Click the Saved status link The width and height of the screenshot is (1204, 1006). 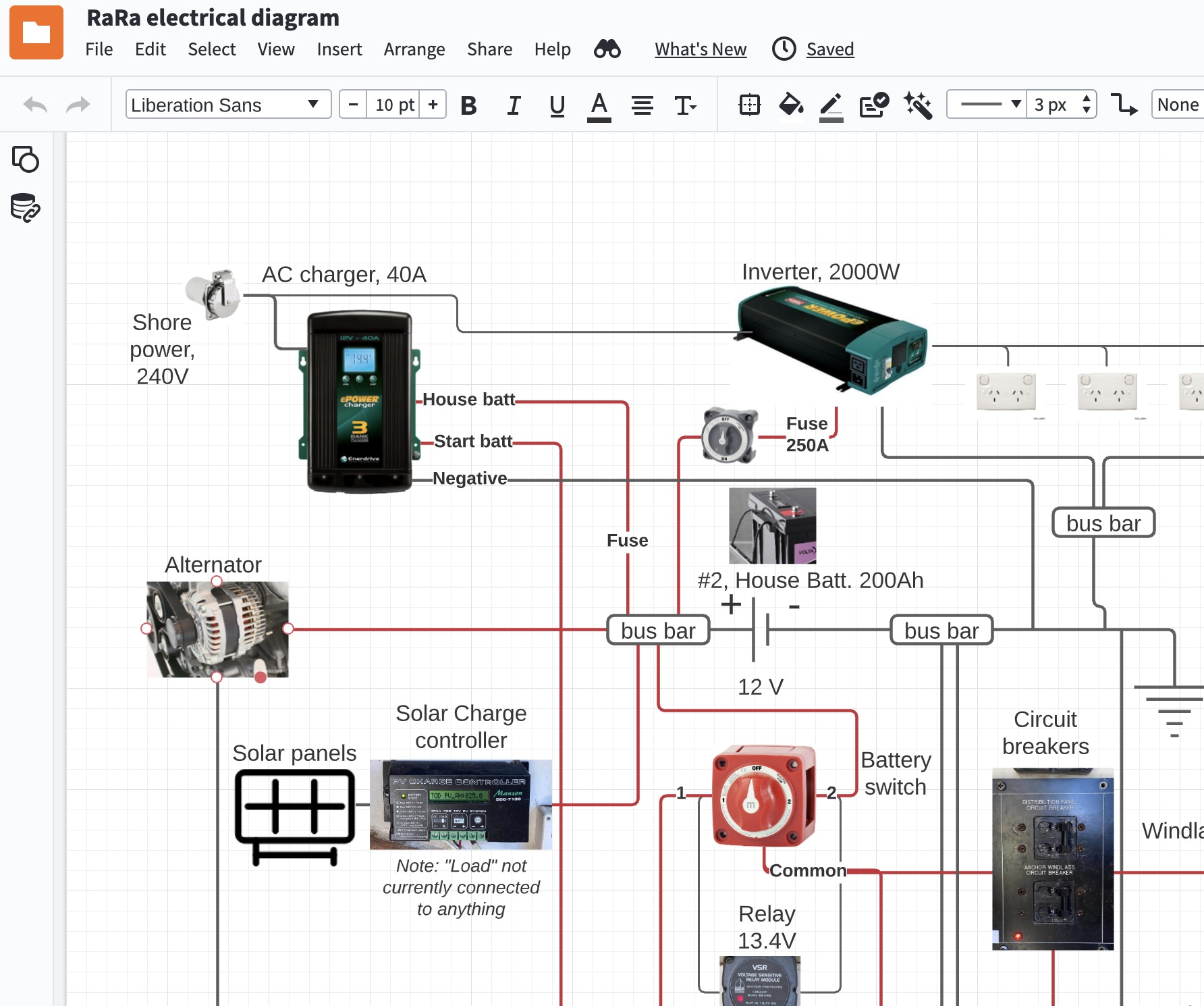[830, 49]
